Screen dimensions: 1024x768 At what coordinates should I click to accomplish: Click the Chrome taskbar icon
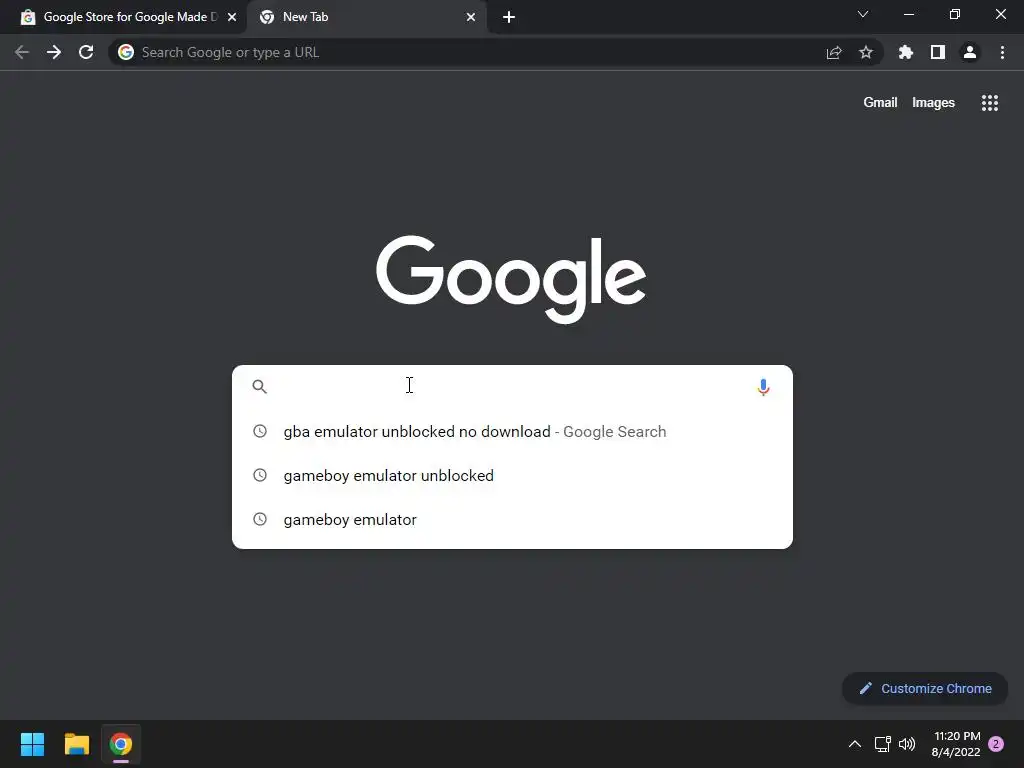121,744
